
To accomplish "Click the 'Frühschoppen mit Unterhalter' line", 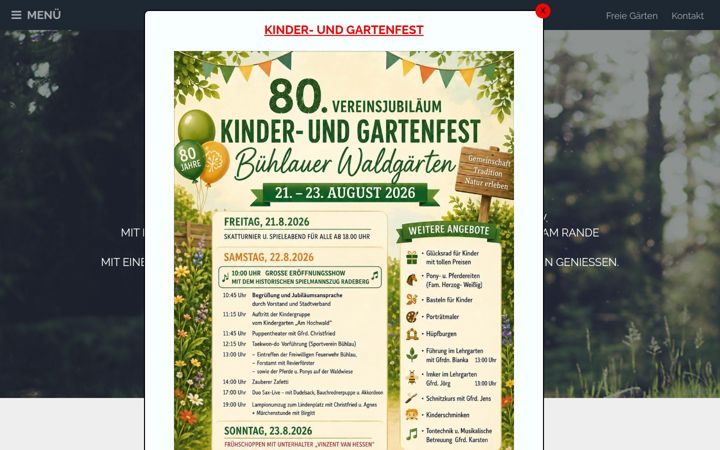I will point(299,444).
